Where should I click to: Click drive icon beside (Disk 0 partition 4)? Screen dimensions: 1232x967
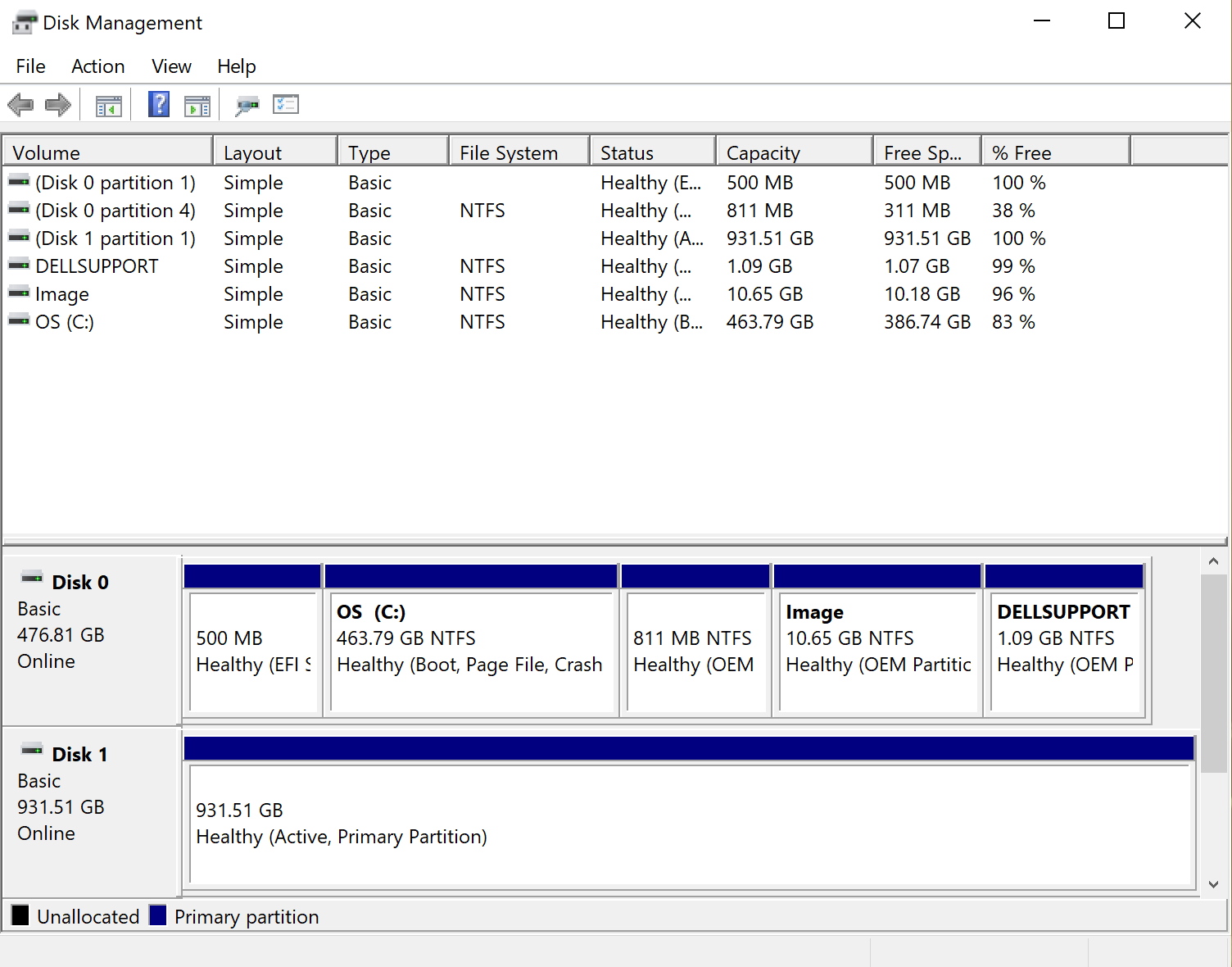(19, 210)
